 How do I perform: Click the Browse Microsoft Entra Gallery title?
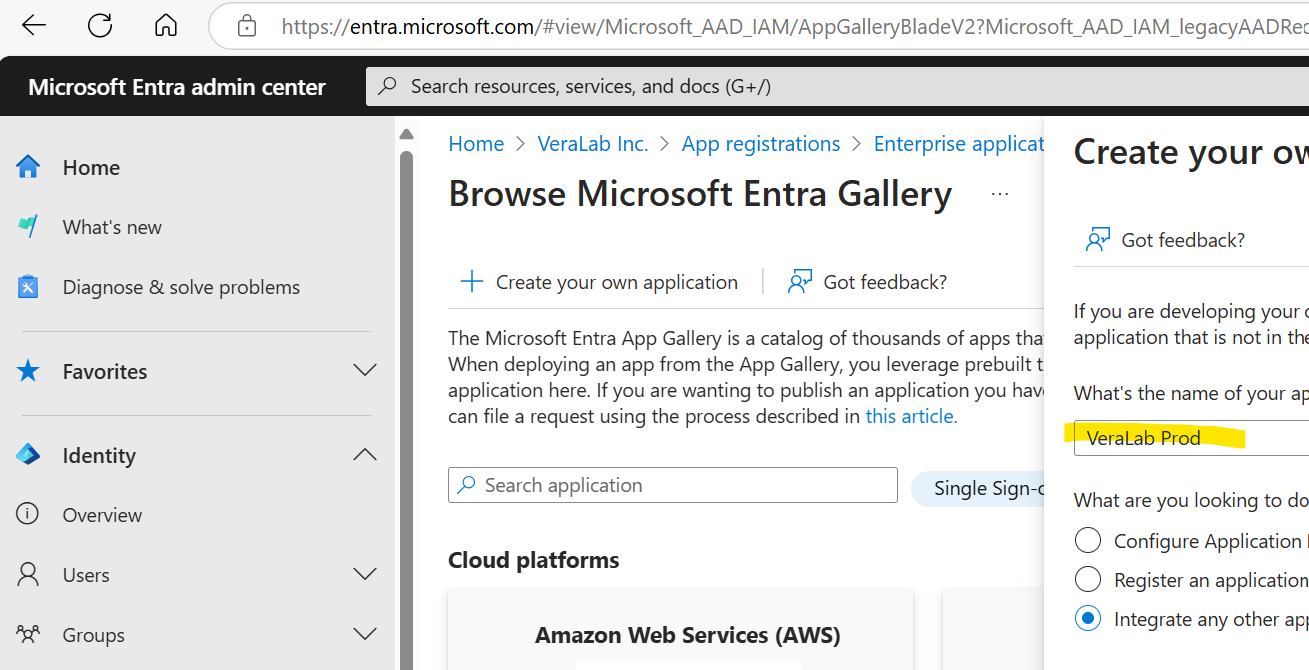pos(700,193)
